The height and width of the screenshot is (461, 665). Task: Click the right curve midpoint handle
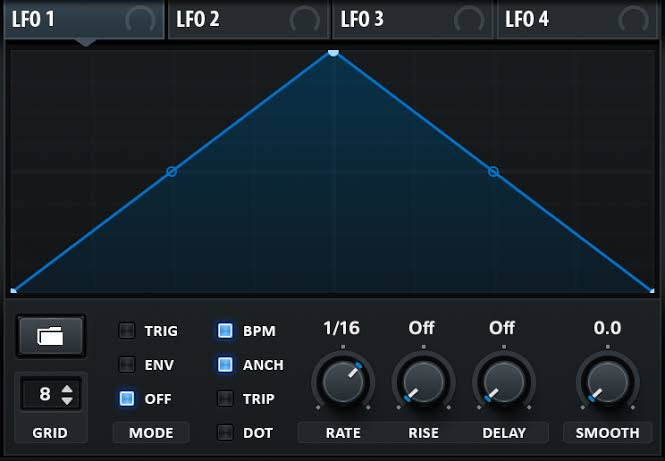coord(493,172)
